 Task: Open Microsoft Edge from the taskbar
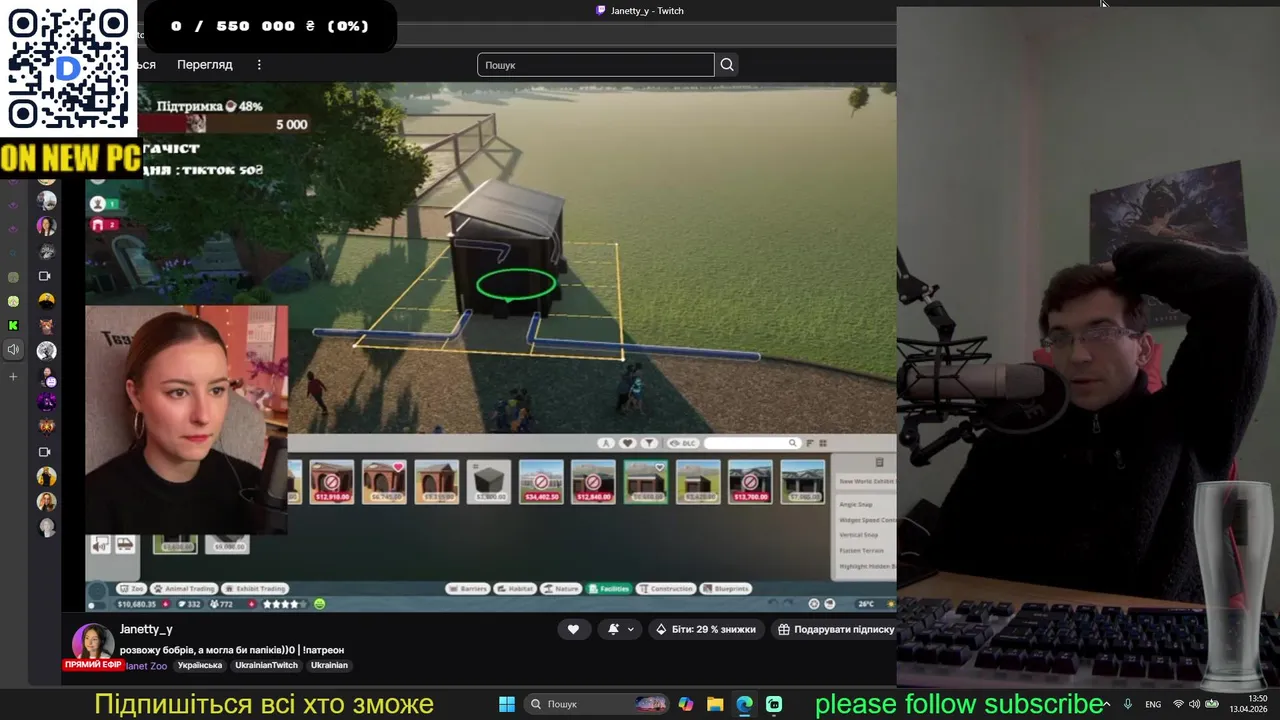click(744, 704)
